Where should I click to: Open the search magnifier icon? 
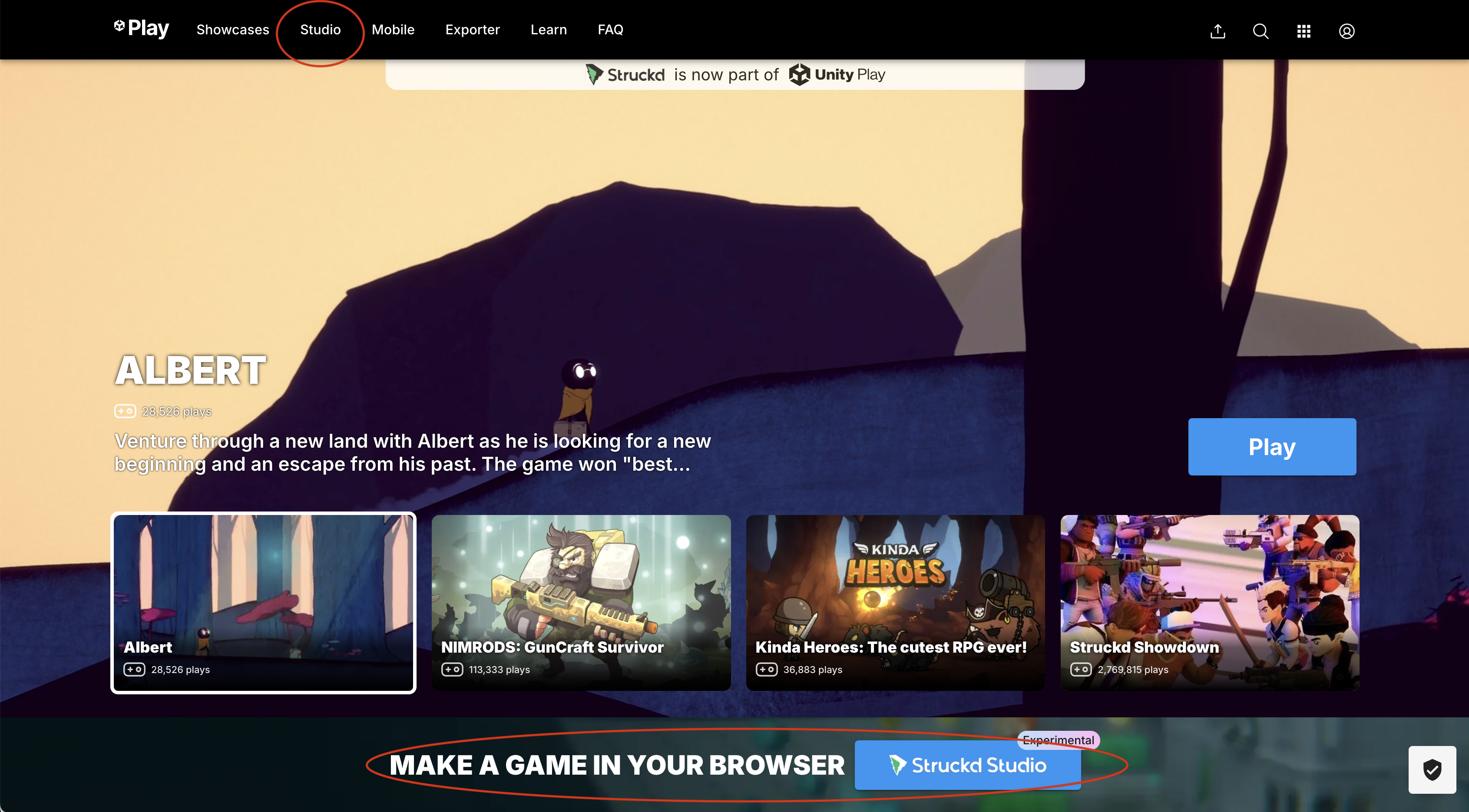1260,31
